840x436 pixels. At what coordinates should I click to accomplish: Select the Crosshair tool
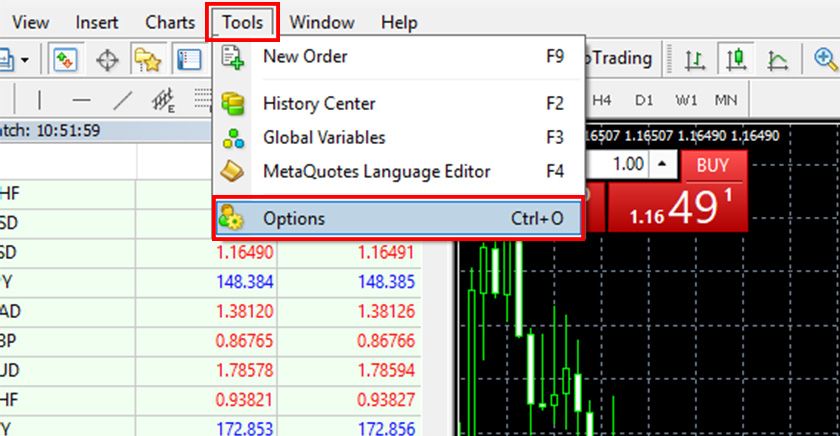pos(107,60)
